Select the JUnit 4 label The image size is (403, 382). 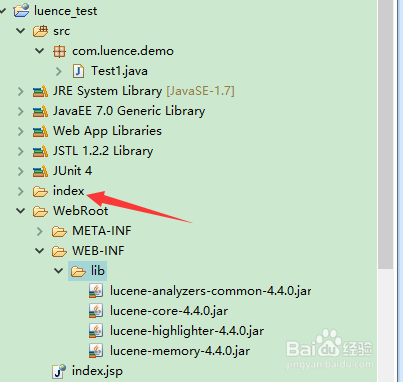point(72,171)
